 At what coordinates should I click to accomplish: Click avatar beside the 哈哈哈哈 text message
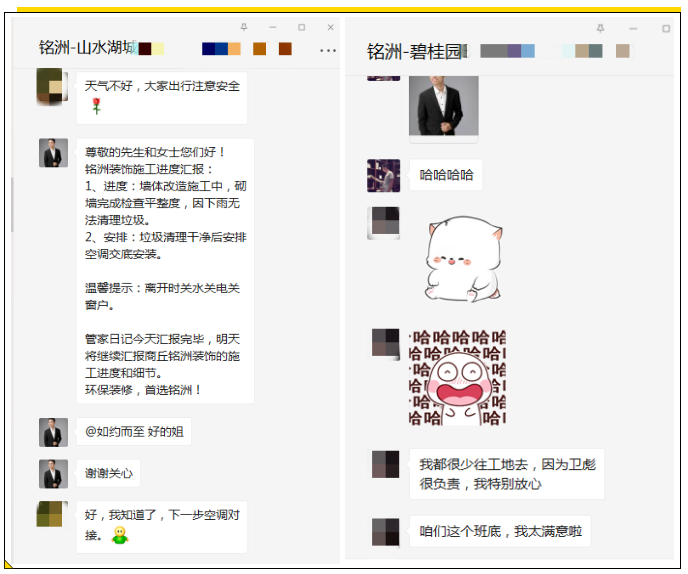[383, 175]
